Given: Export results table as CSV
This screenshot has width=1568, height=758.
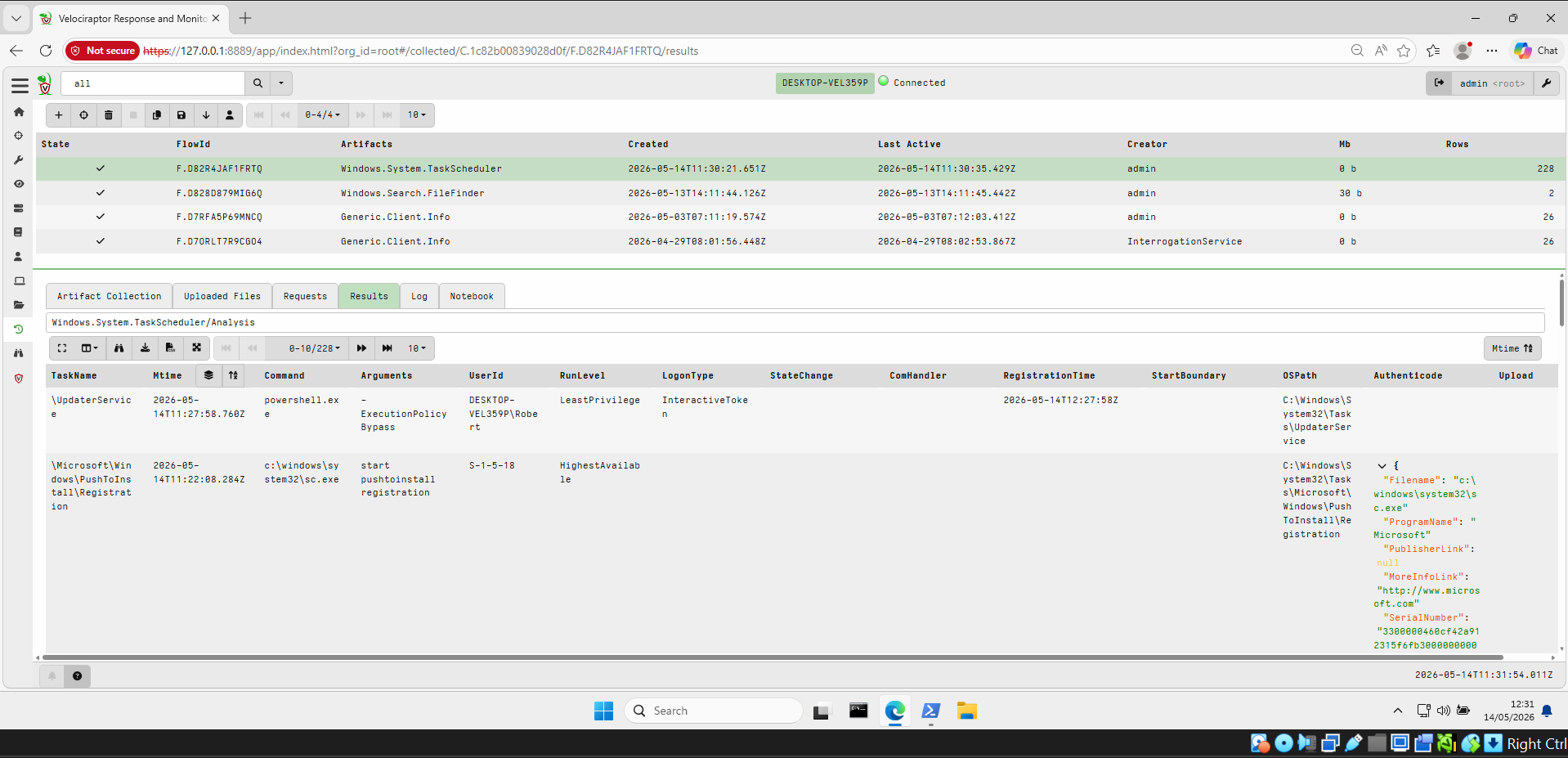Looking at the screenshot, I should coord(170,348).
